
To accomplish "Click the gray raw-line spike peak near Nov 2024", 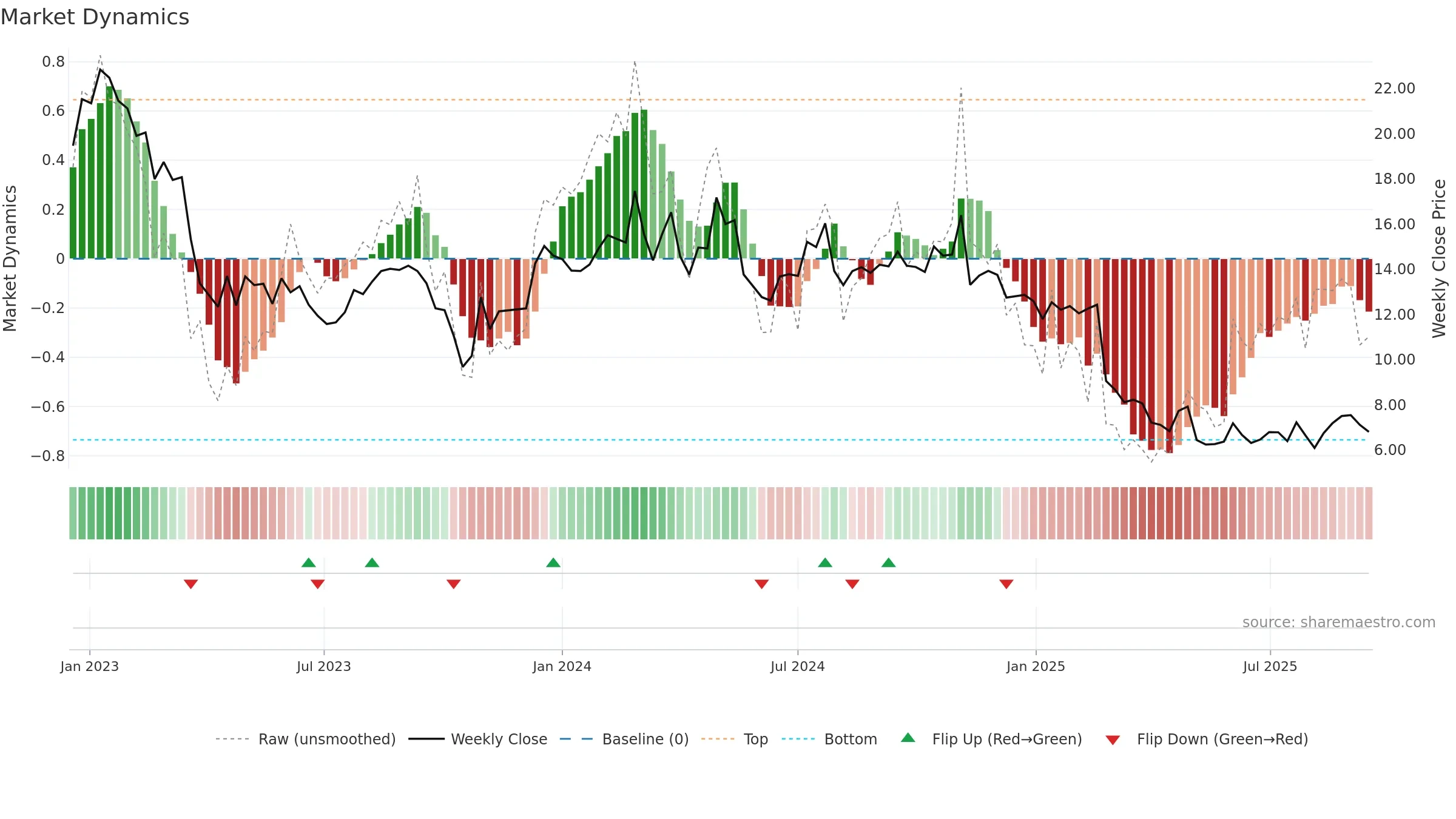I will [961, 89].
